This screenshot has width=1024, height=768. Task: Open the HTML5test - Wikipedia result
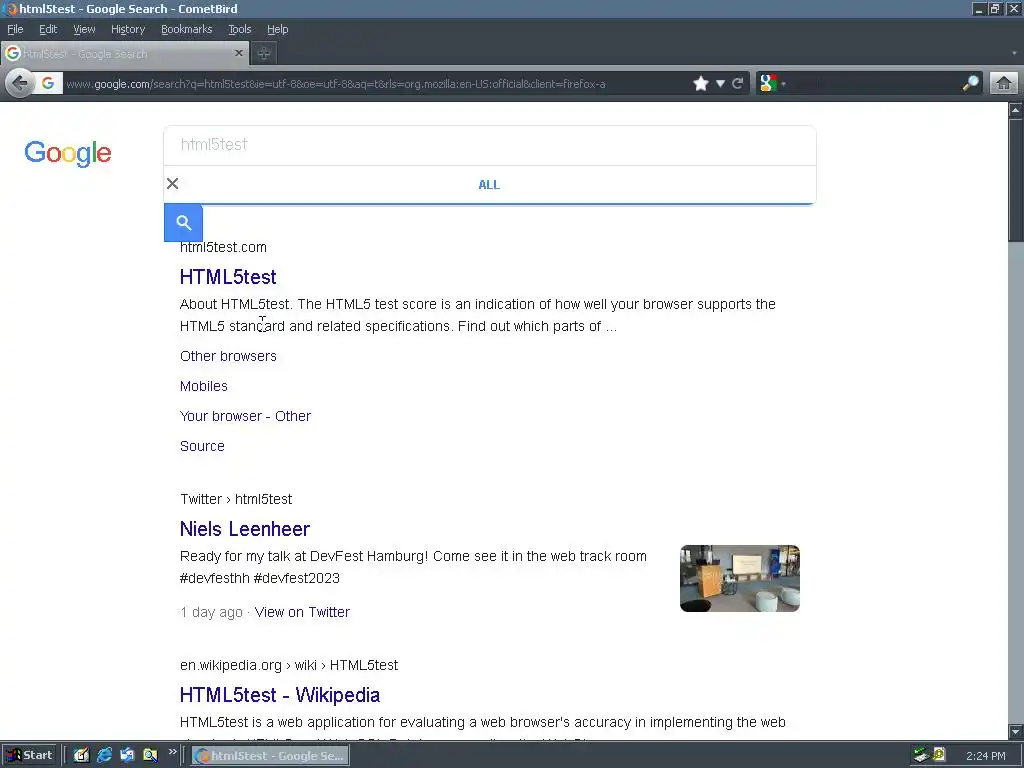tap(280, 695)
